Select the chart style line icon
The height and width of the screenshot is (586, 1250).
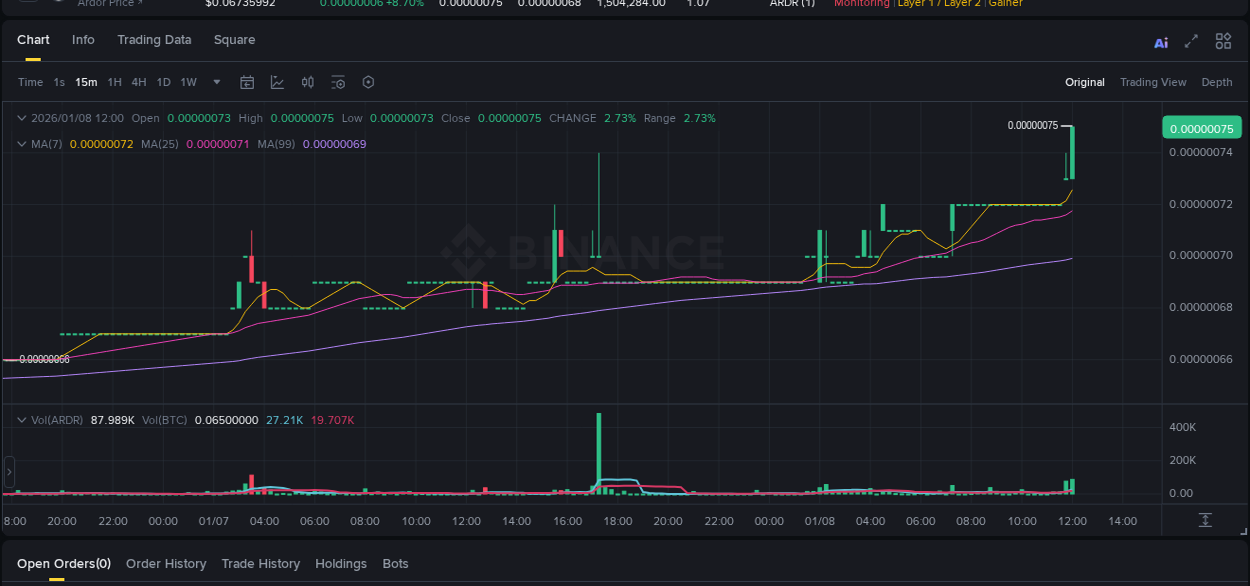tap(277, 82)
